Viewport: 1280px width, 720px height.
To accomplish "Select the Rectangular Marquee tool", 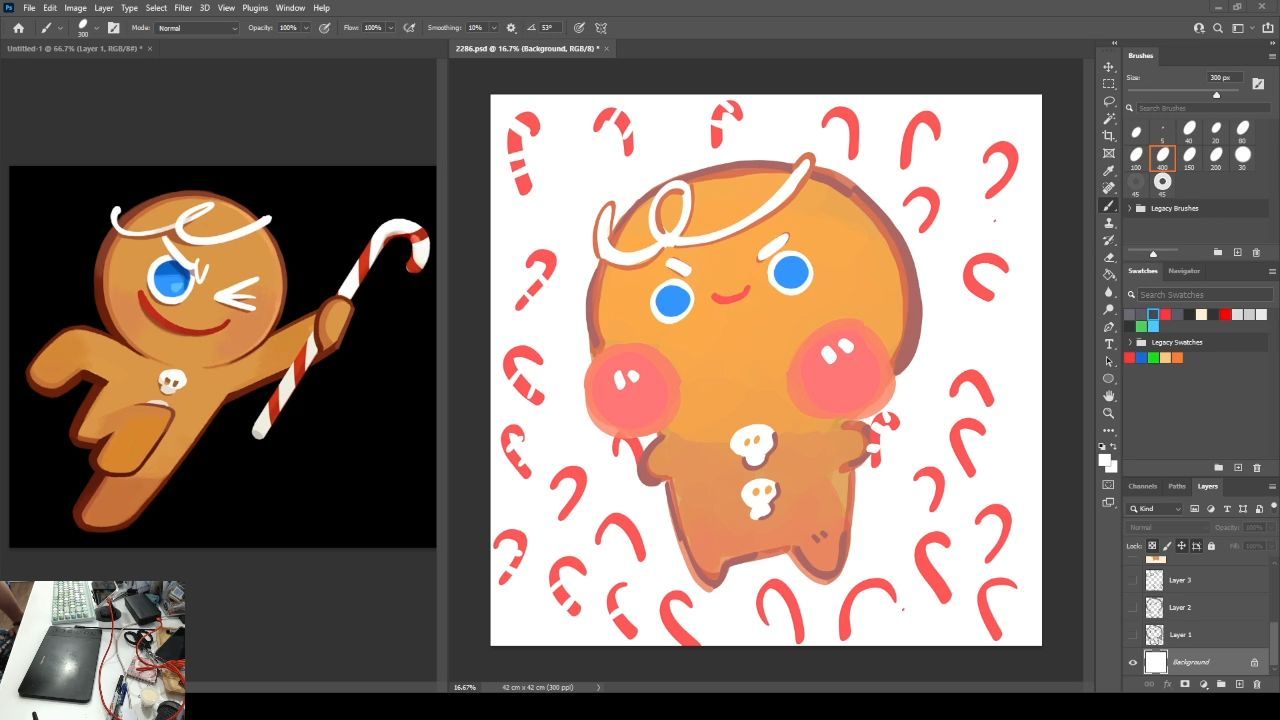I will coord(1108,84).
